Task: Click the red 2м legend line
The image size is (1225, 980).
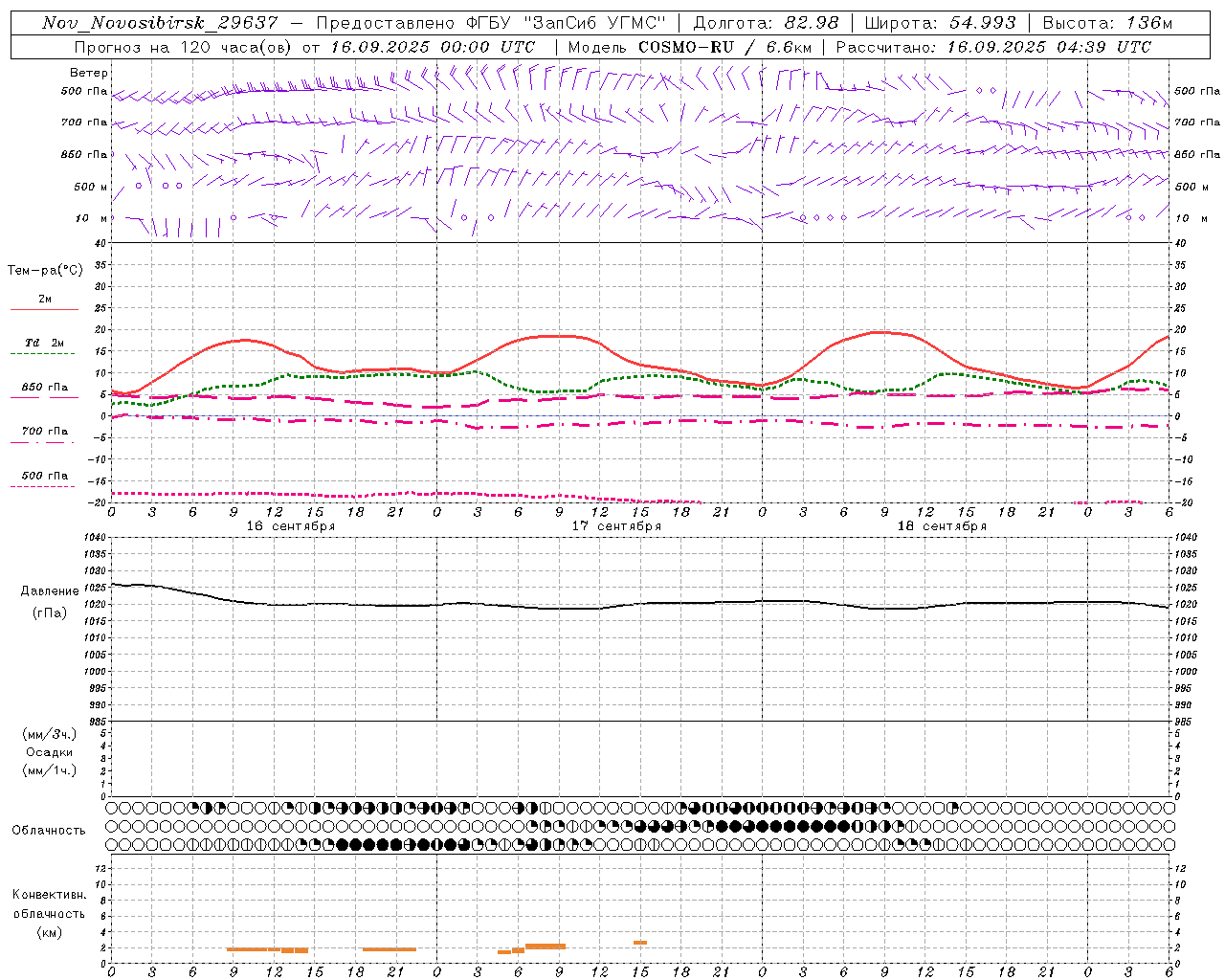Action: [44, 309]
